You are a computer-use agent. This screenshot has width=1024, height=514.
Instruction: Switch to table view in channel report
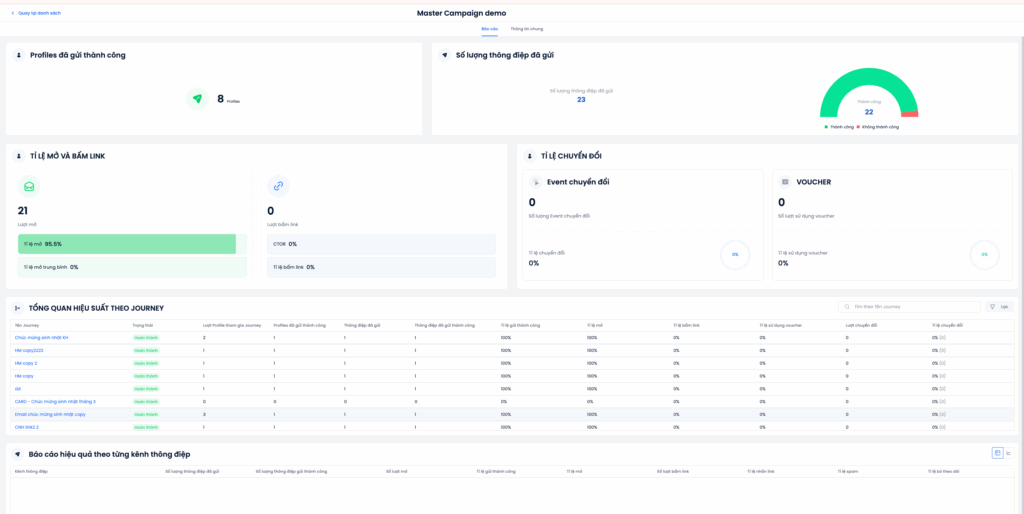click(997, 453)
